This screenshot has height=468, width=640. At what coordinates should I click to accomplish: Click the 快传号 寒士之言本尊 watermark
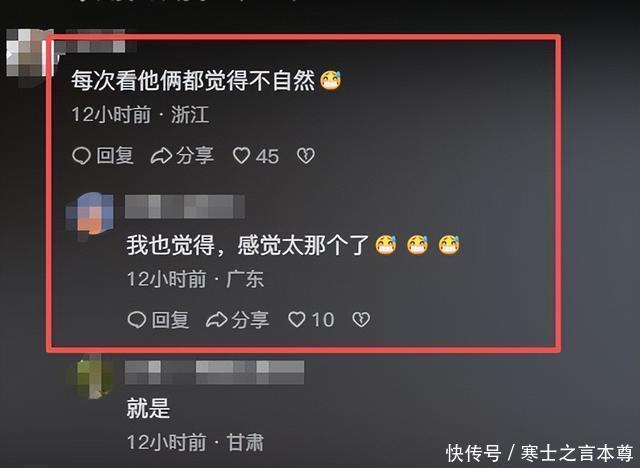tap(540, 453)
